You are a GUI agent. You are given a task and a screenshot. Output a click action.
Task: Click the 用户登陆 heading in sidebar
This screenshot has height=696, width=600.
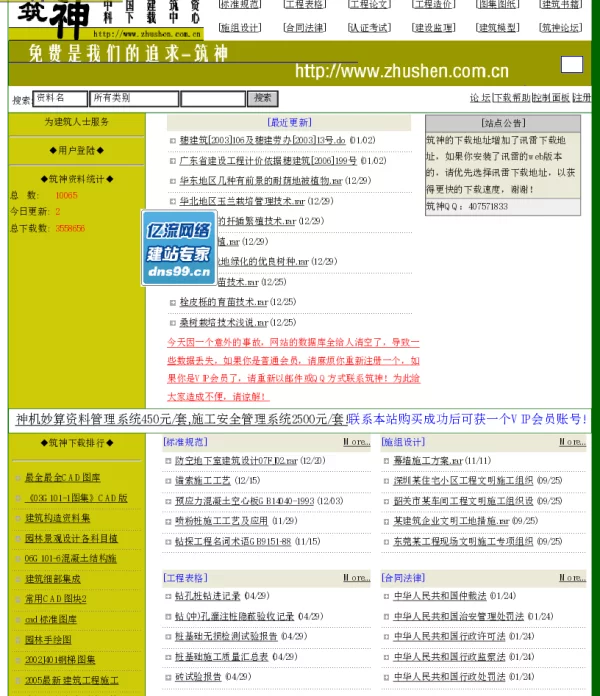click(76, 150)
